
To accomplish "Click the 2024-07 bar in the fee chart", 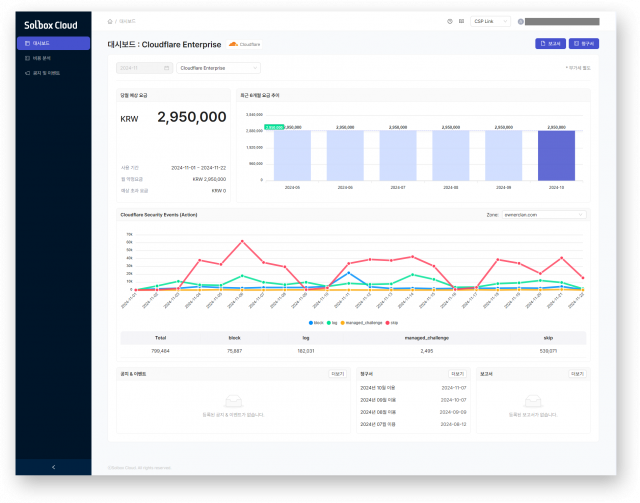I will 398,156.
